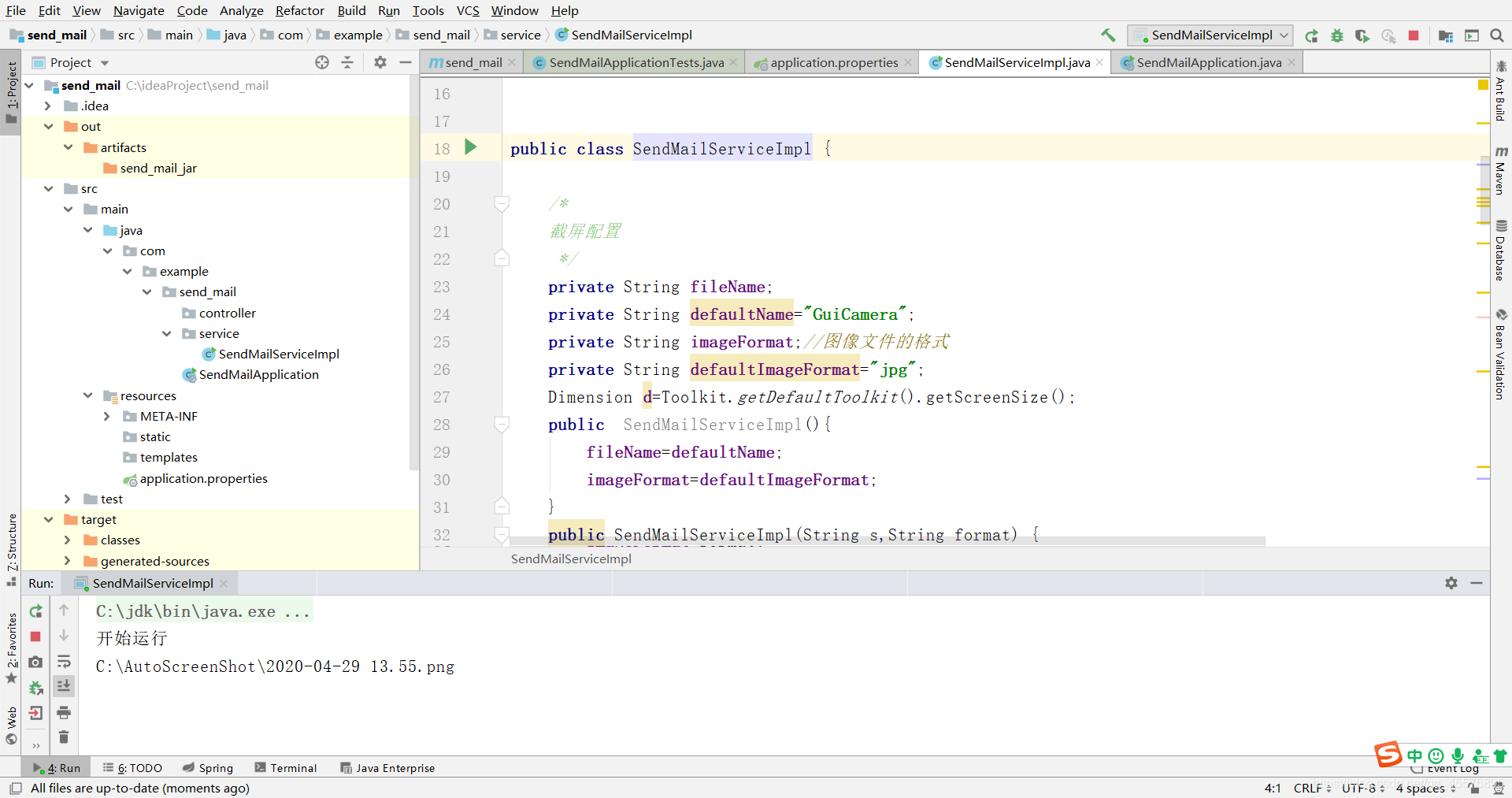This screenshot has width=1512, height=798.
Task: Click the locate/scroll from source target icon
Action: pyautogui.click(x=322, y=62)
